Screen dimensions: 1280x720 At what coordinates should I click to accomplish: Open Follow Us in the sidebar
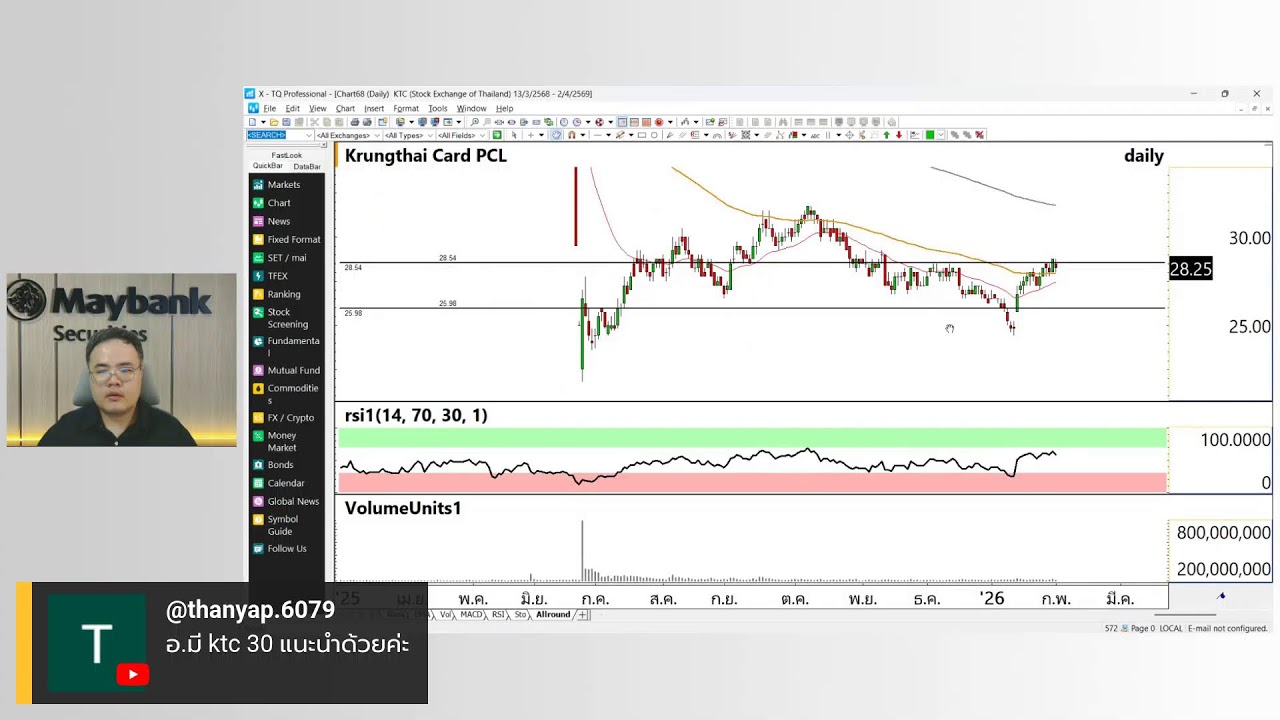(286, 548)
